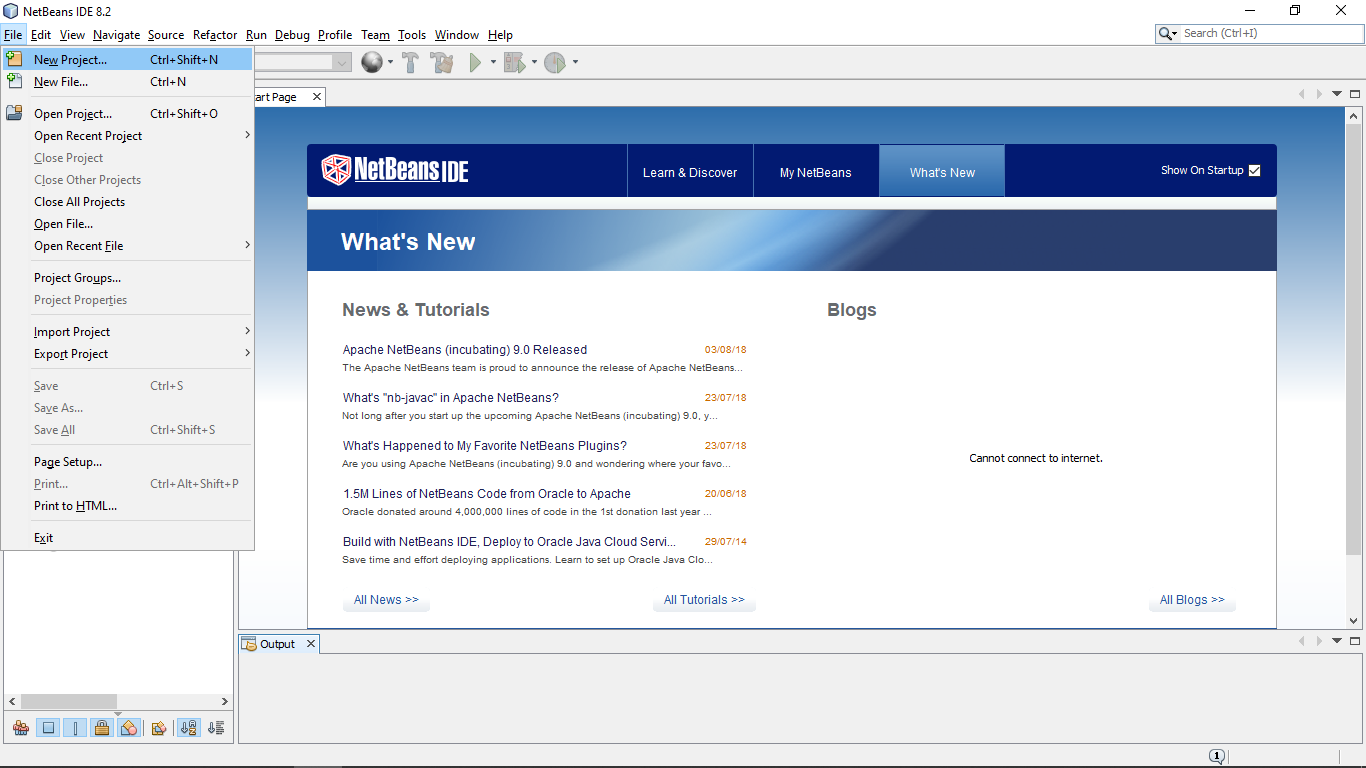Toggle Show Inherited Members in navigator
The image size is (1366, 768).
click(20, 728)
